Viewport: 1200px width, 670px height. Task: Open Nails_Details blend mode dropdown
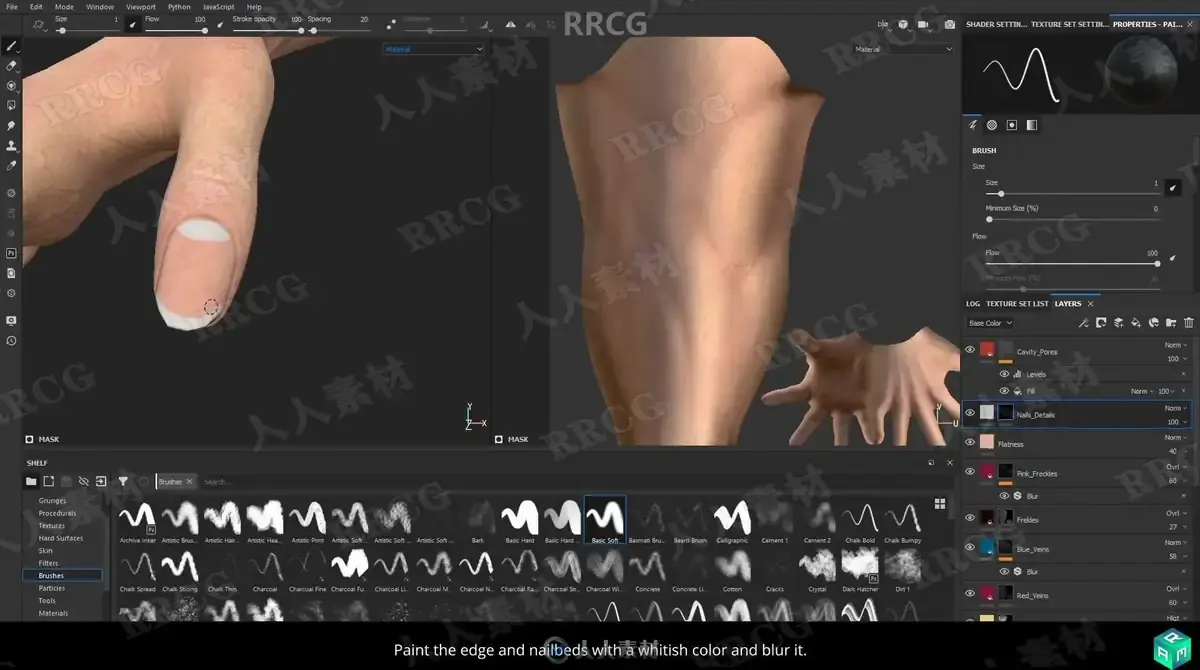point(1176,408)
